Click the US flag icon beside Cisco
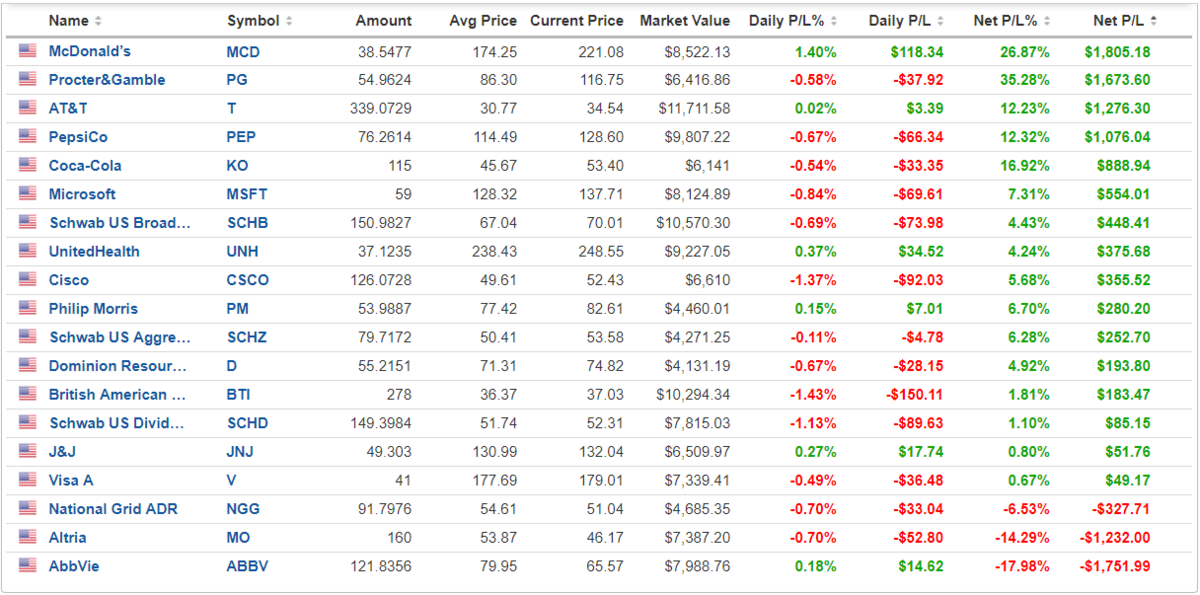This screenshot has height=595, width=1200. pyautogui.click(x=27, y=280)
